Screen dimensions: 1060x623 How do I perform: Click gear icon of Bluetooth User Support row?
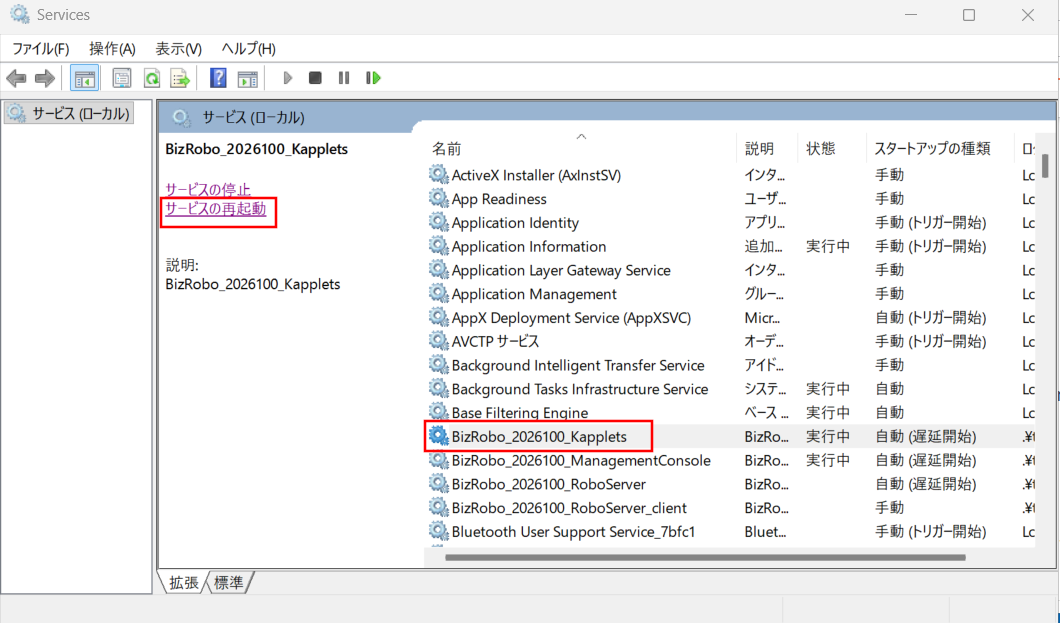[439, 531]
